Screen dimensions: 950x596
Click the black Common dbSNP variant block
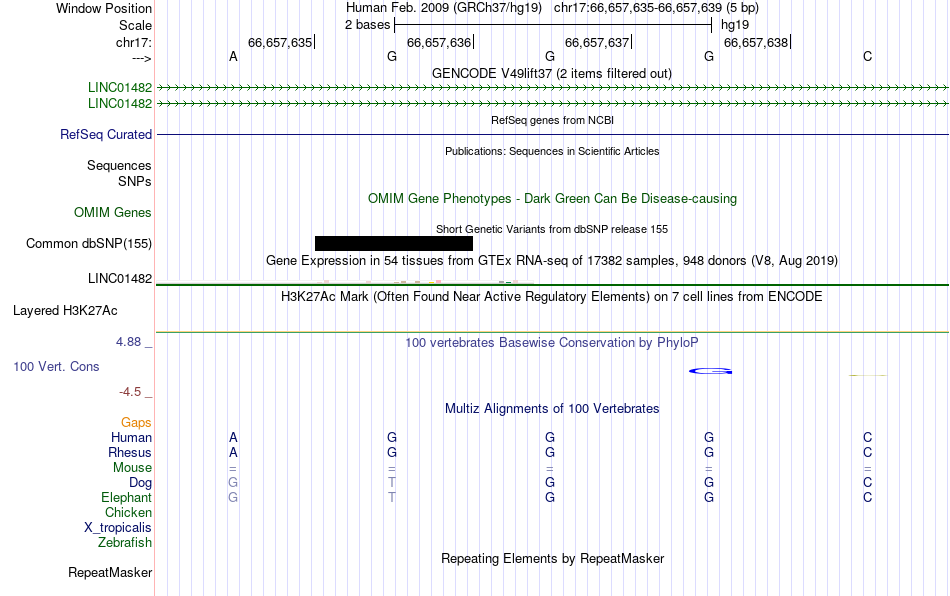point(394,243)
